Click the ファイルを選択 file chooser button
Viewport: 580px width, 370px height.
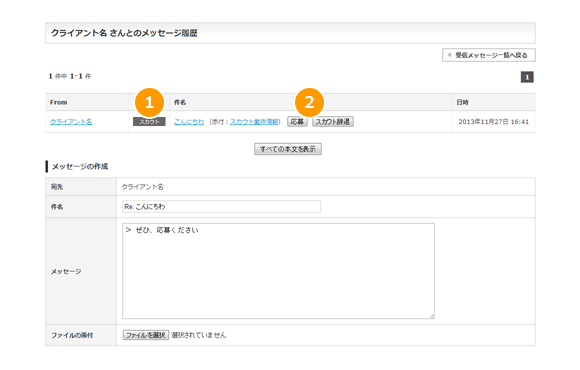point(146,335)
